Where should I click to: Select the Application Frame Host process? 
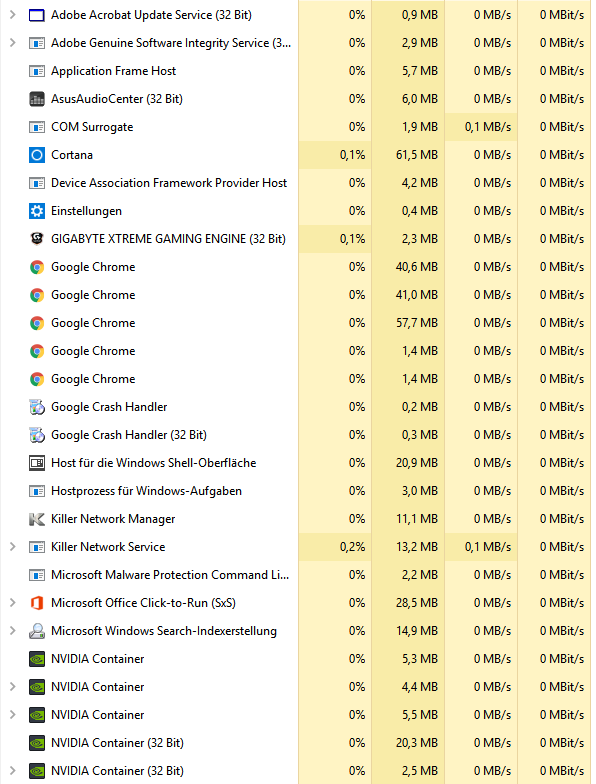[x=298, y=71]
